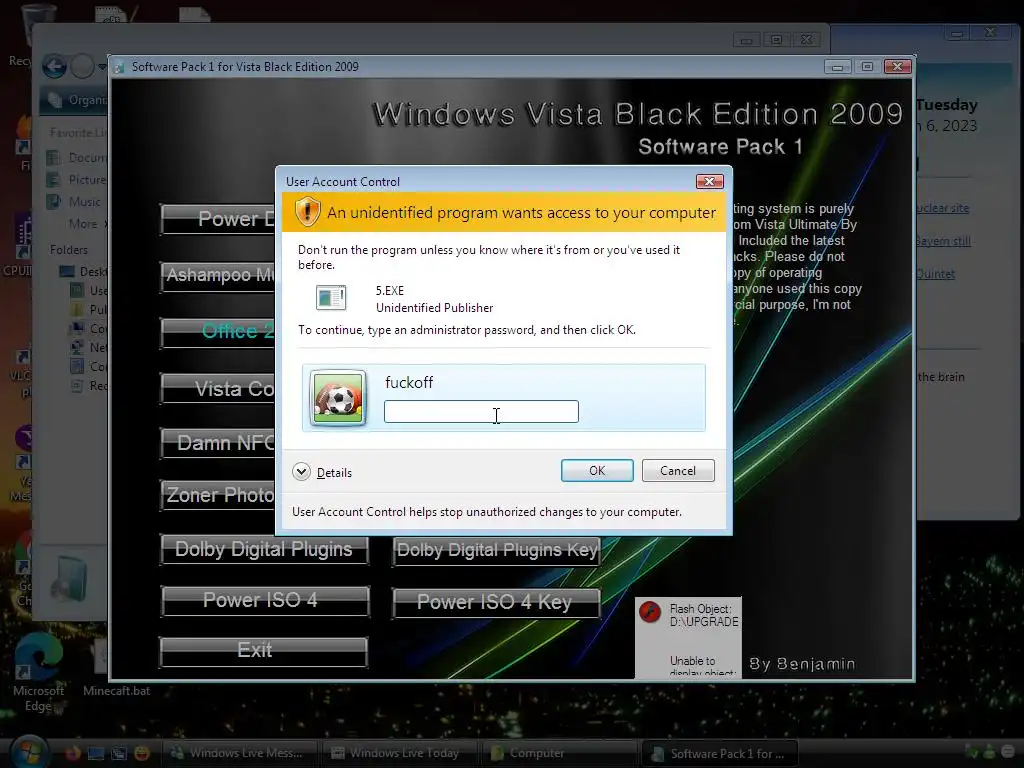Open the Power ISO 4 Key button
The width and height of the screenshot is (1024, 768).
[x=496, y=602]
